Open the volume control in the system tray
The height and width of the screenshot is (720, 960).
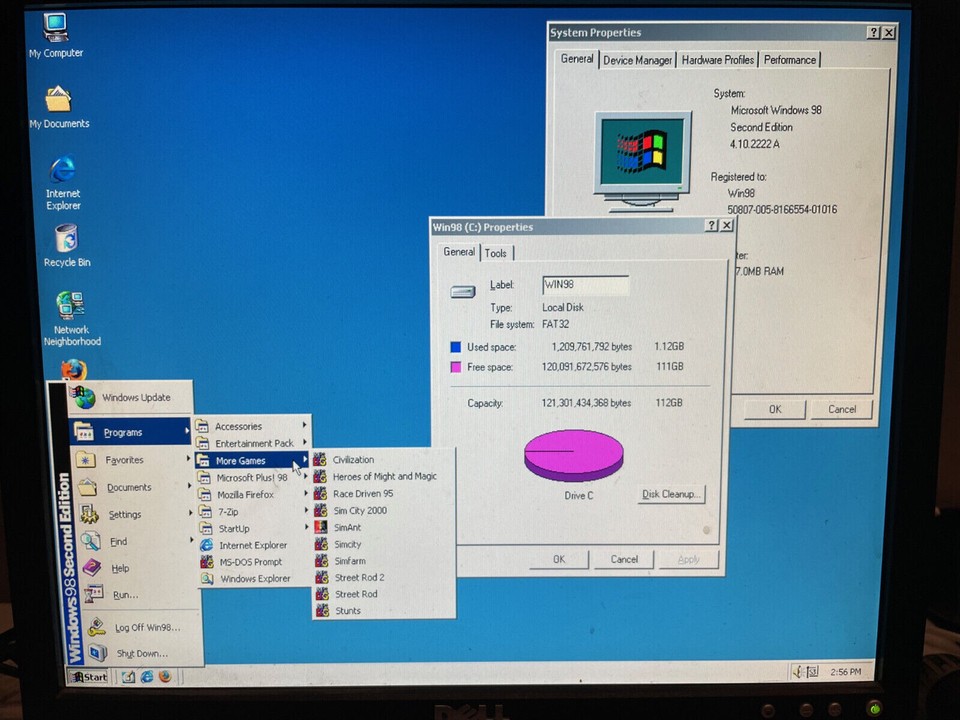pos(797,672)
